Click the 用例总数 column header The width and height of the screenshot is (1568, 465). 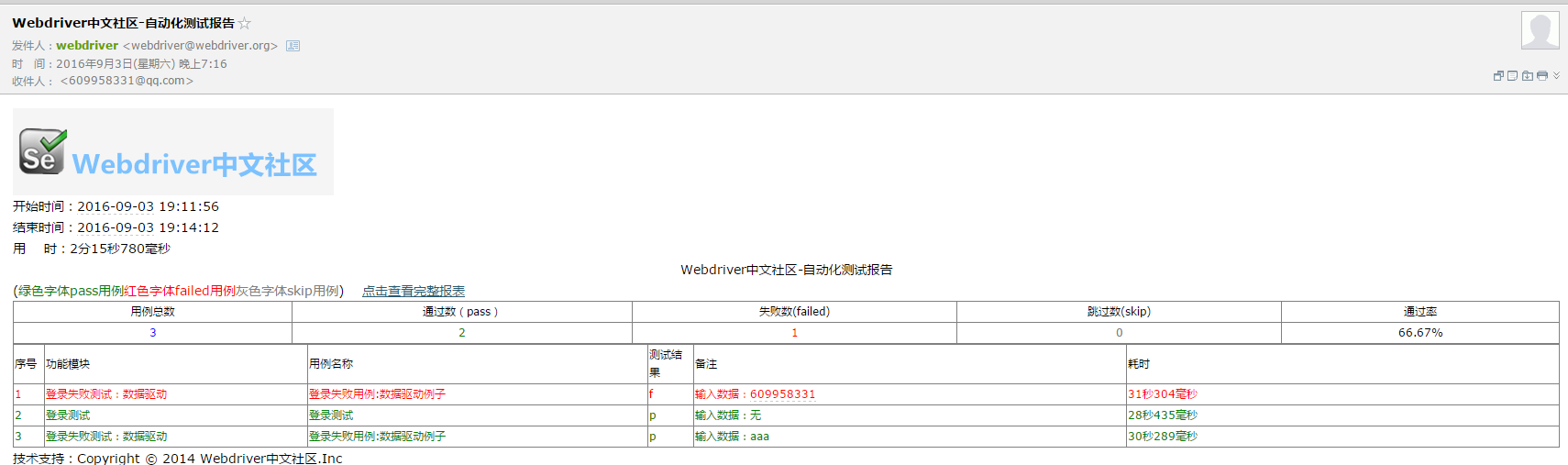coord(153,312)
